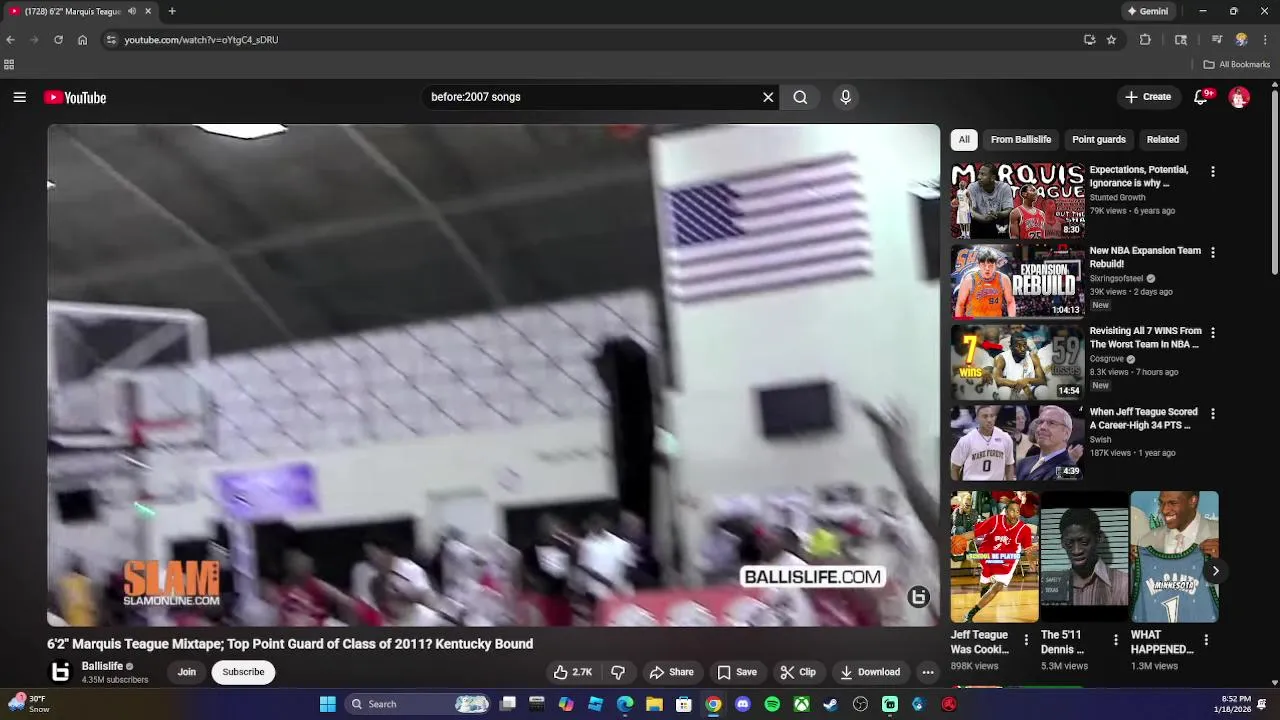The height and width of the screenshot is (720, 1280).
Task: Like the video with thumbs up
Action: 573,672
